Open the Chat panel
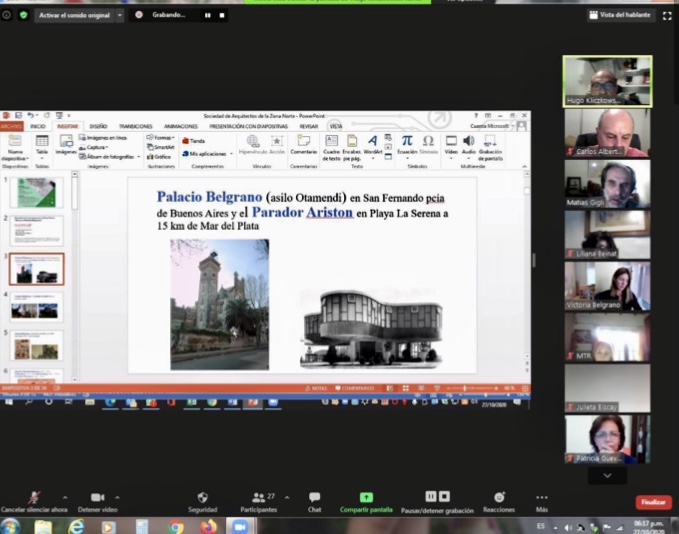The width and height of the screenshot is (679, 534). pyautogui.click(x=314, y=498)
